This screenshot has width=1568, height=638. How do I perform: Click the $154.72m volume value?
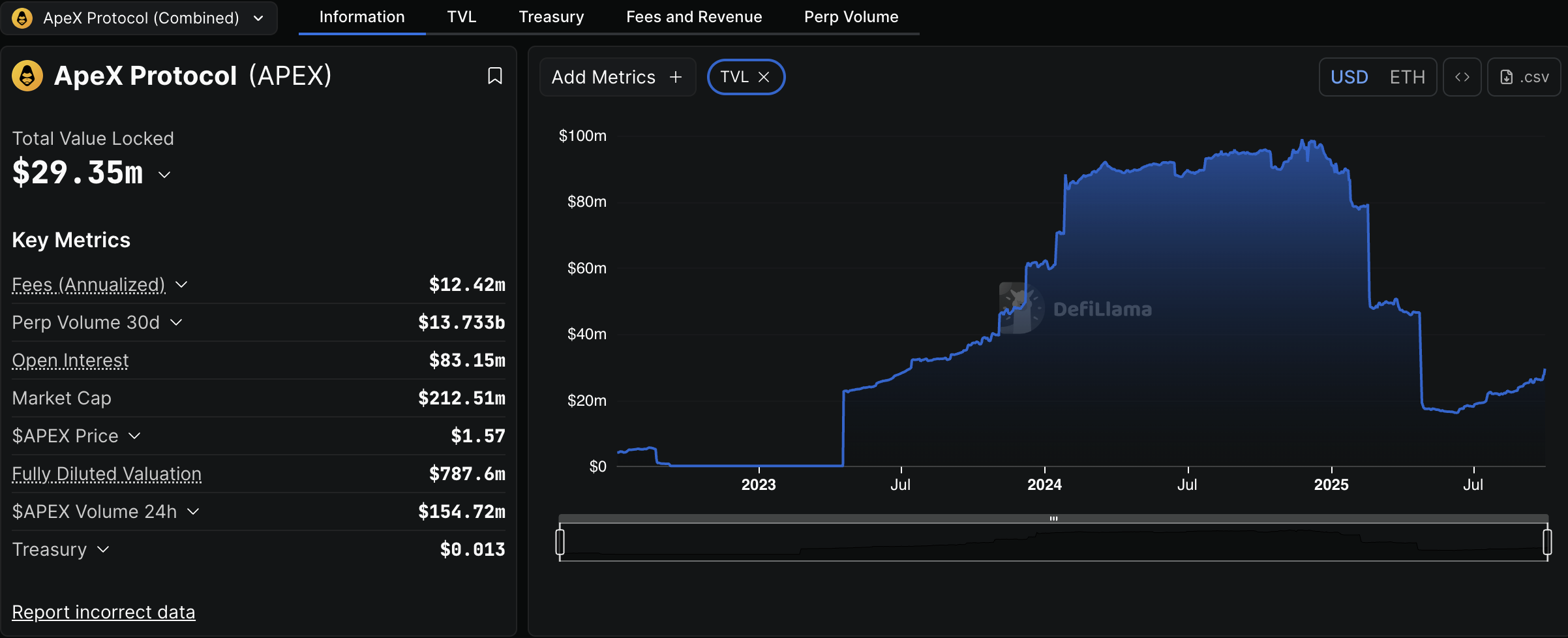[x=462, y=511]
